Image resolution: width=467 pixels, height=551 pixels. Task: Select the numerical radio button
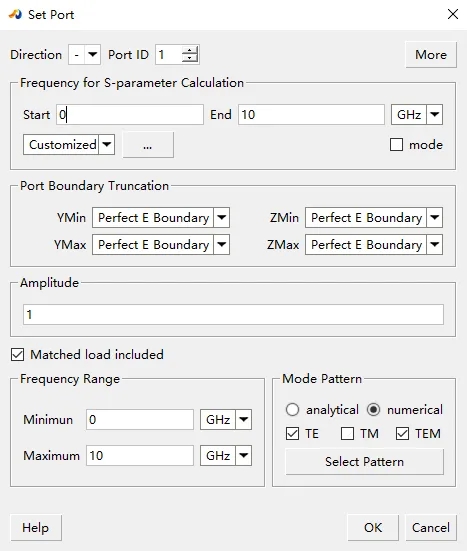pyautogui.click(x=373, y=410)
